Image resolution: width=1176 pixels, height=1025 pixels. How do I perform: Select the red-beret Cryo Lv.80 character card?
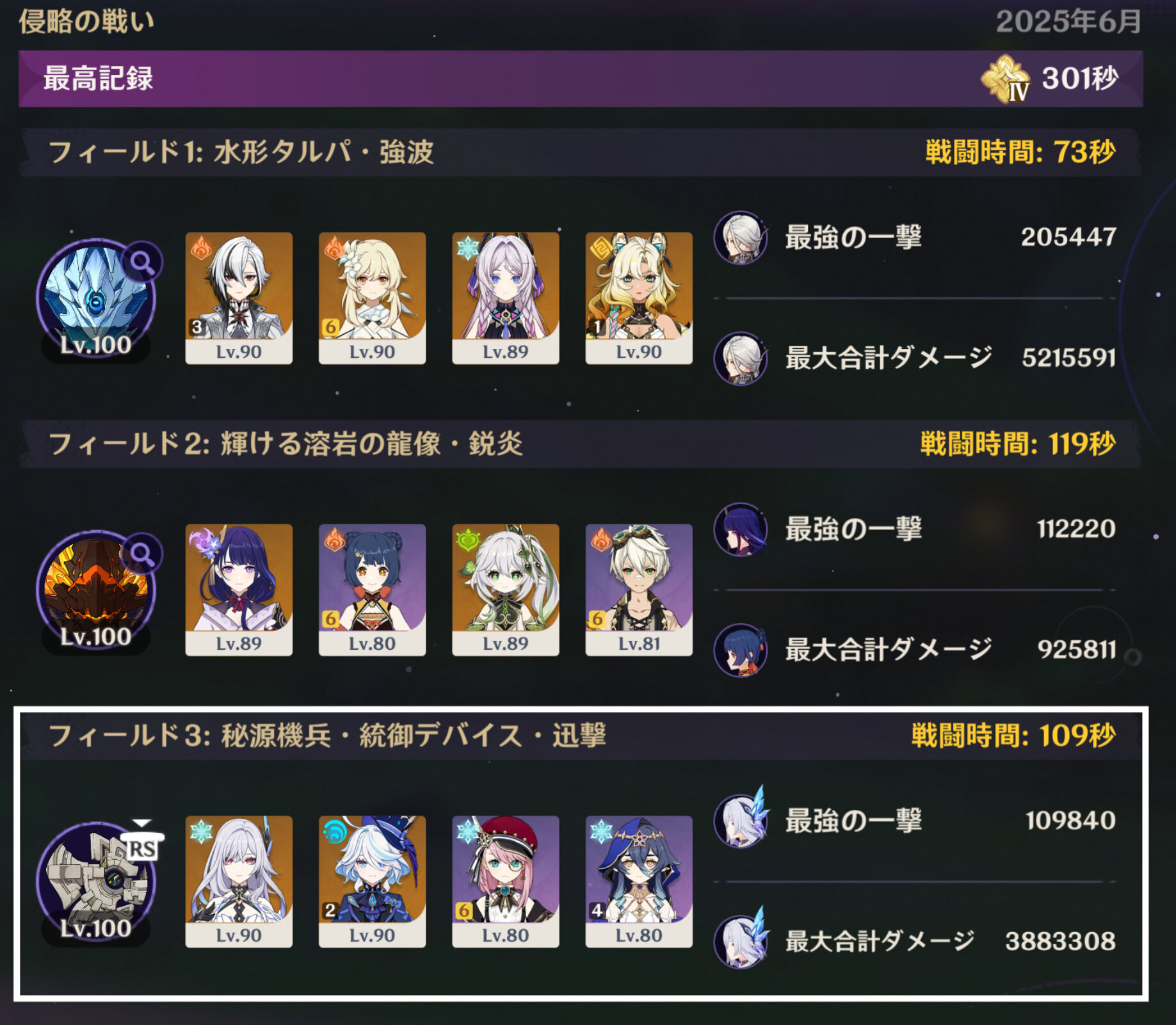506,882
